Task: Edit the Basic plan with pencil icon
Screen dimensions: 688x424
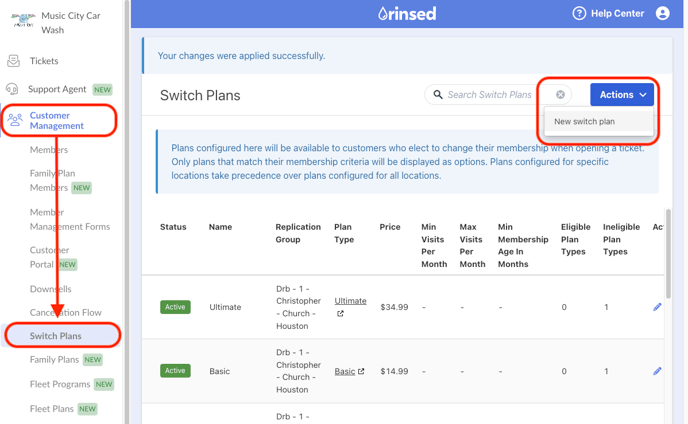Action: [657, 371]
